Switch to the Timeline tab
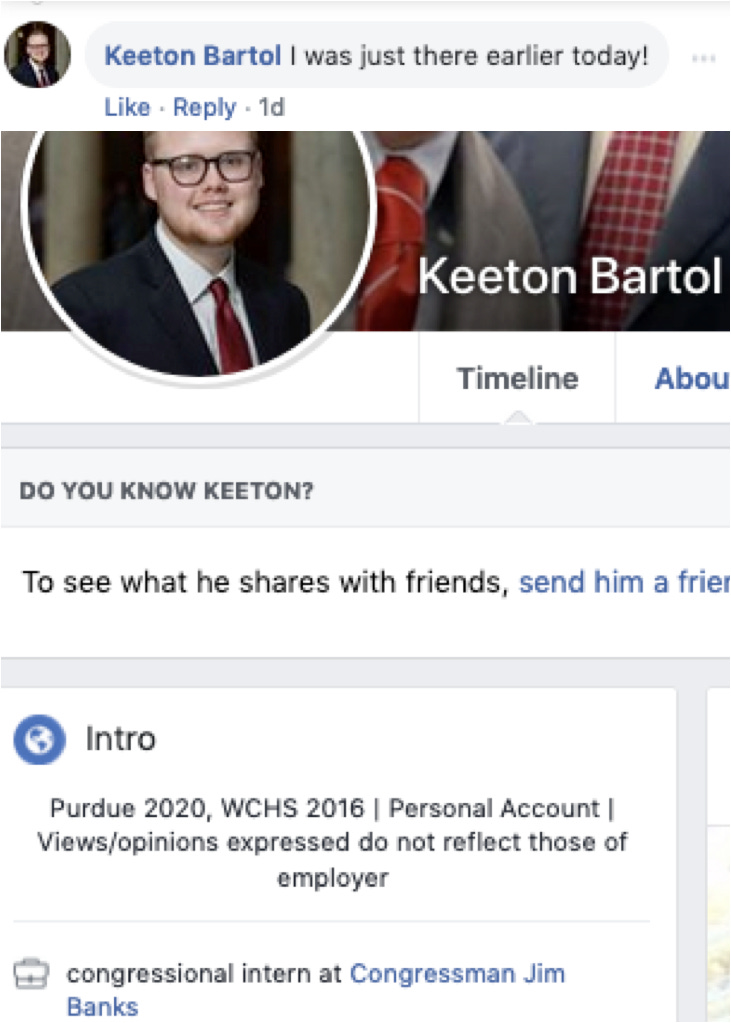Viewport: 731px width, 1023px height. pyautogui.click(x=517, y=378)
